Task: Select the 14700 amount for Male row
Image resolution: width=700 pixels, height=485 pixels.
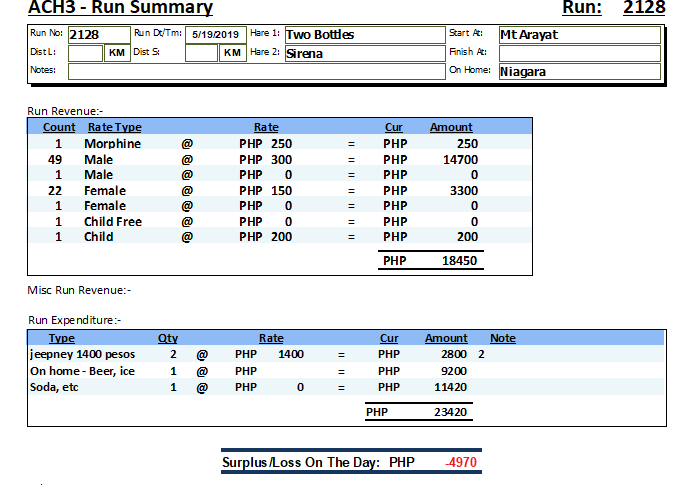Action: (x=460, y=159)
